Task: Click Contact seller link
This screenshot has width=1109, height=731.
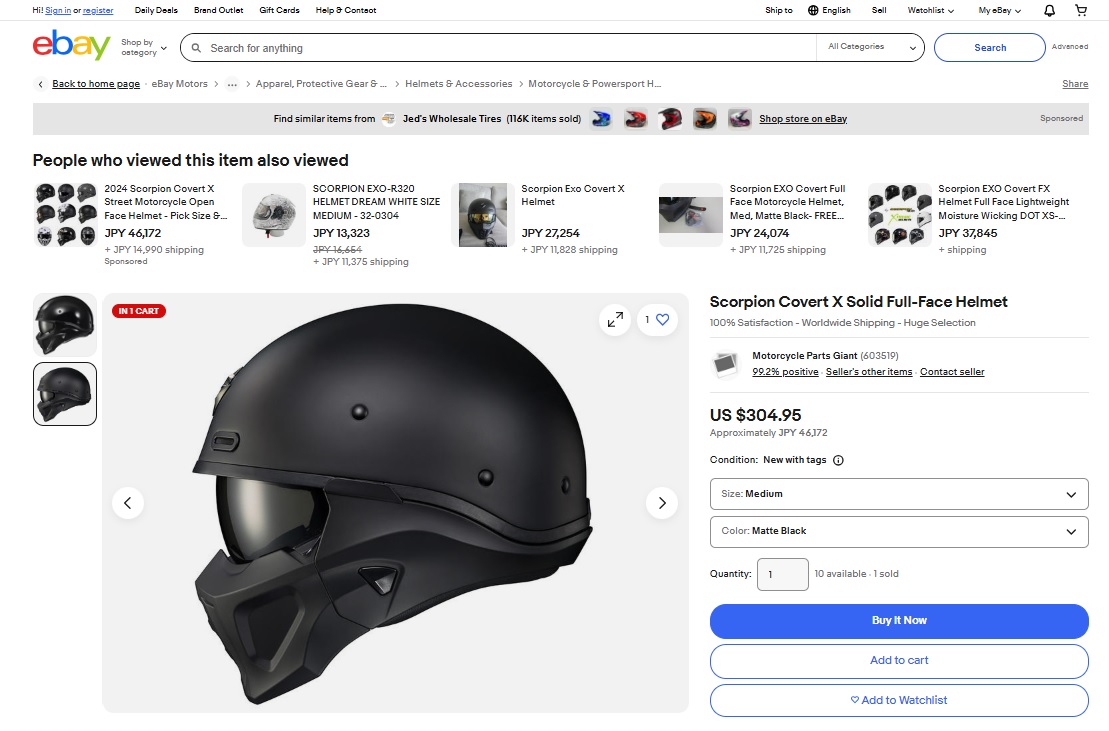Action: click(x=952, y=372)
